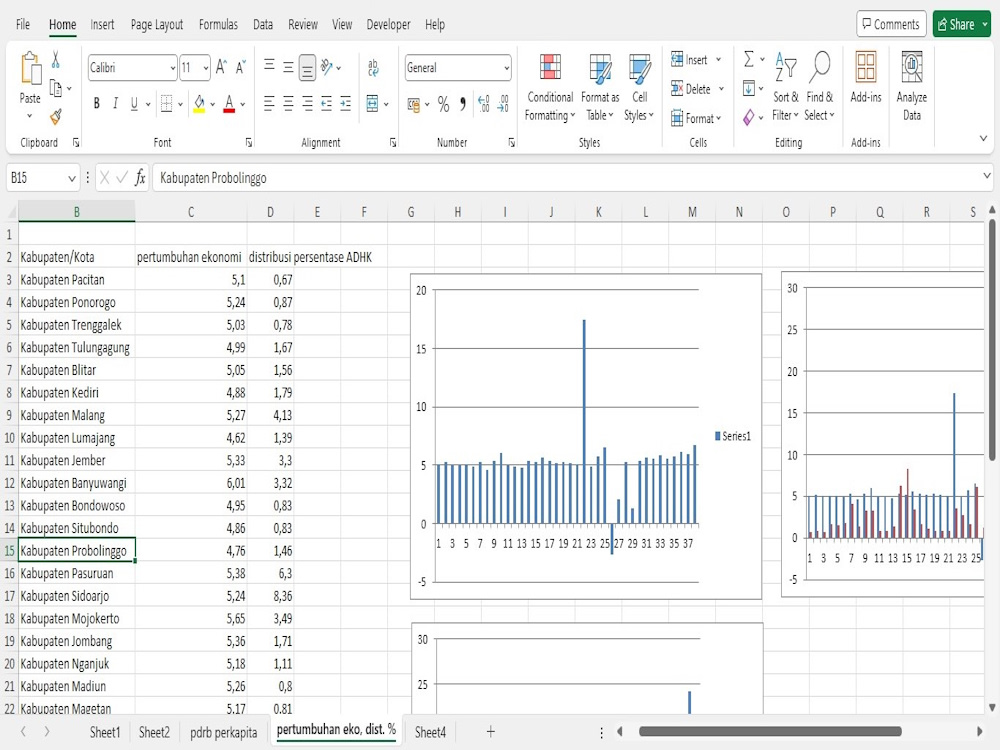This screenshot has width=1000, height=750.
Task: Expand the Name Box dropdown arrow
Action: point(71,178)
